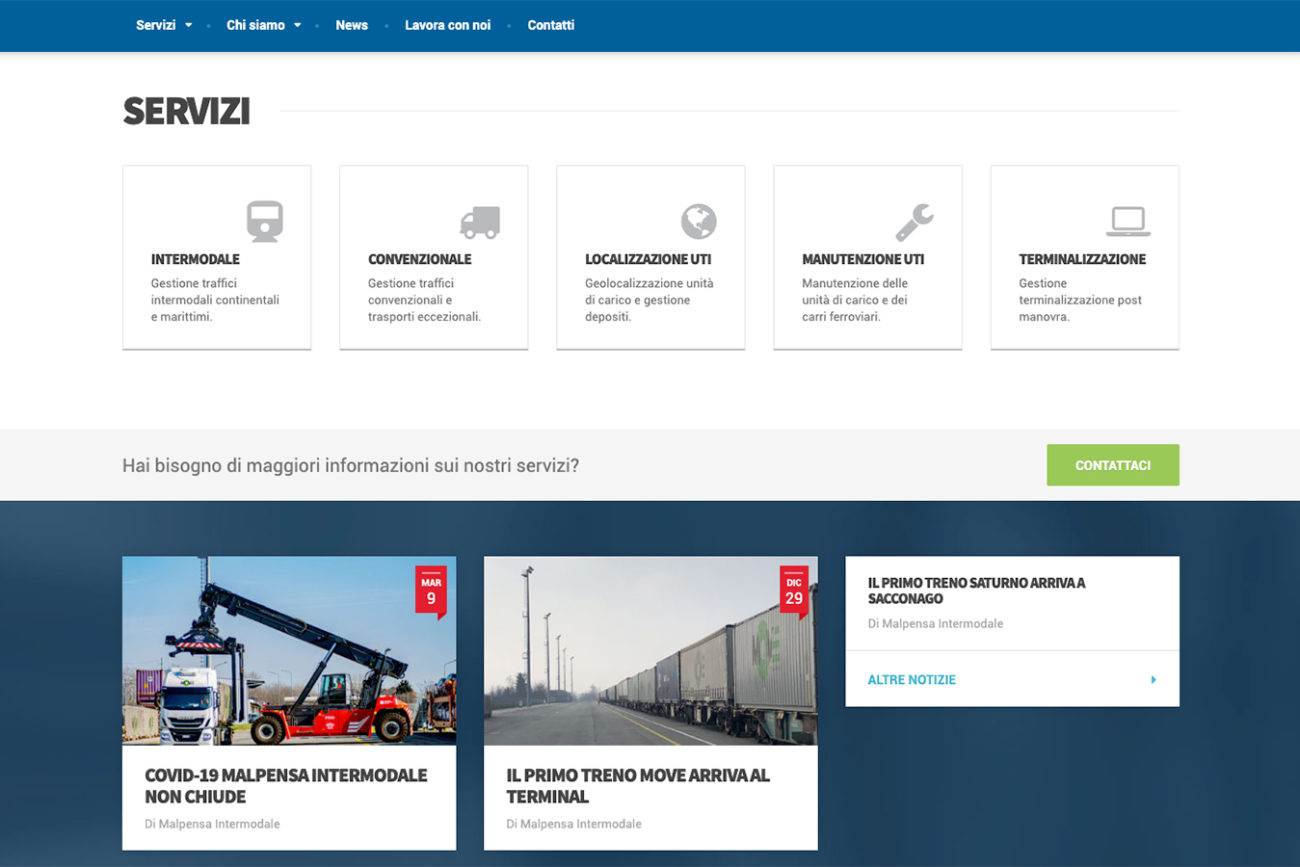The height and width of the screenshot is (867, 1300).
Task: Select the globe icon above Localizzazione UTI
Action: (699, 219)
